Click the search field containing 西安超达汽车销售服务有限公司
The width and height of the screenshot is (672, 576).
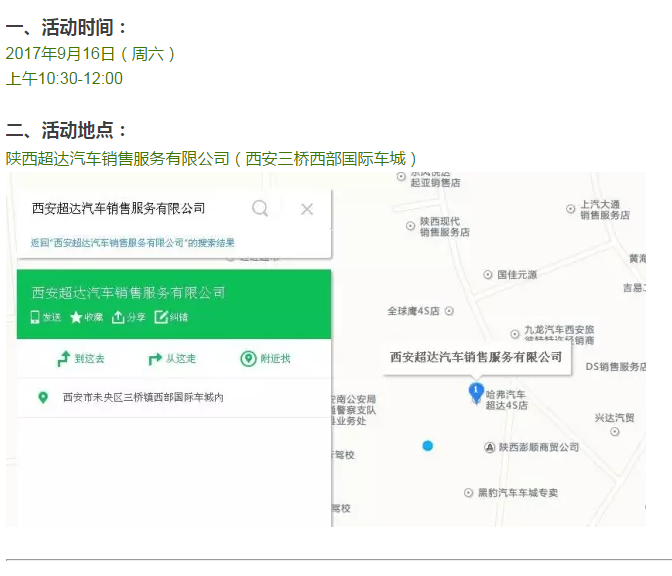[x=118, y=209]
